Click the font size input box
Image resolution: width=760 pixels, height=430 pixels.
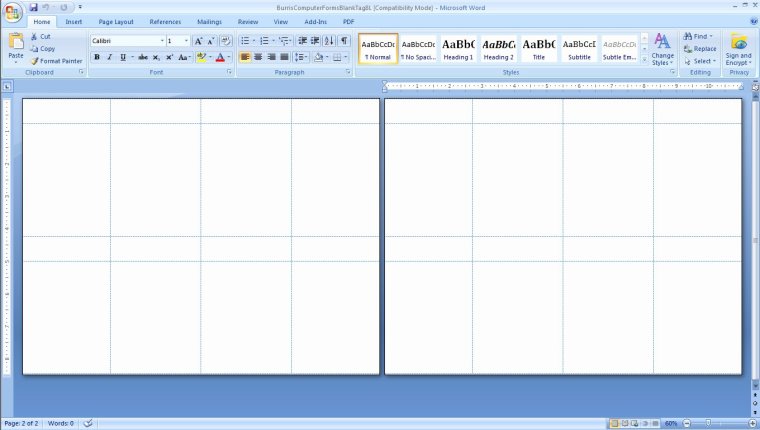174,41
